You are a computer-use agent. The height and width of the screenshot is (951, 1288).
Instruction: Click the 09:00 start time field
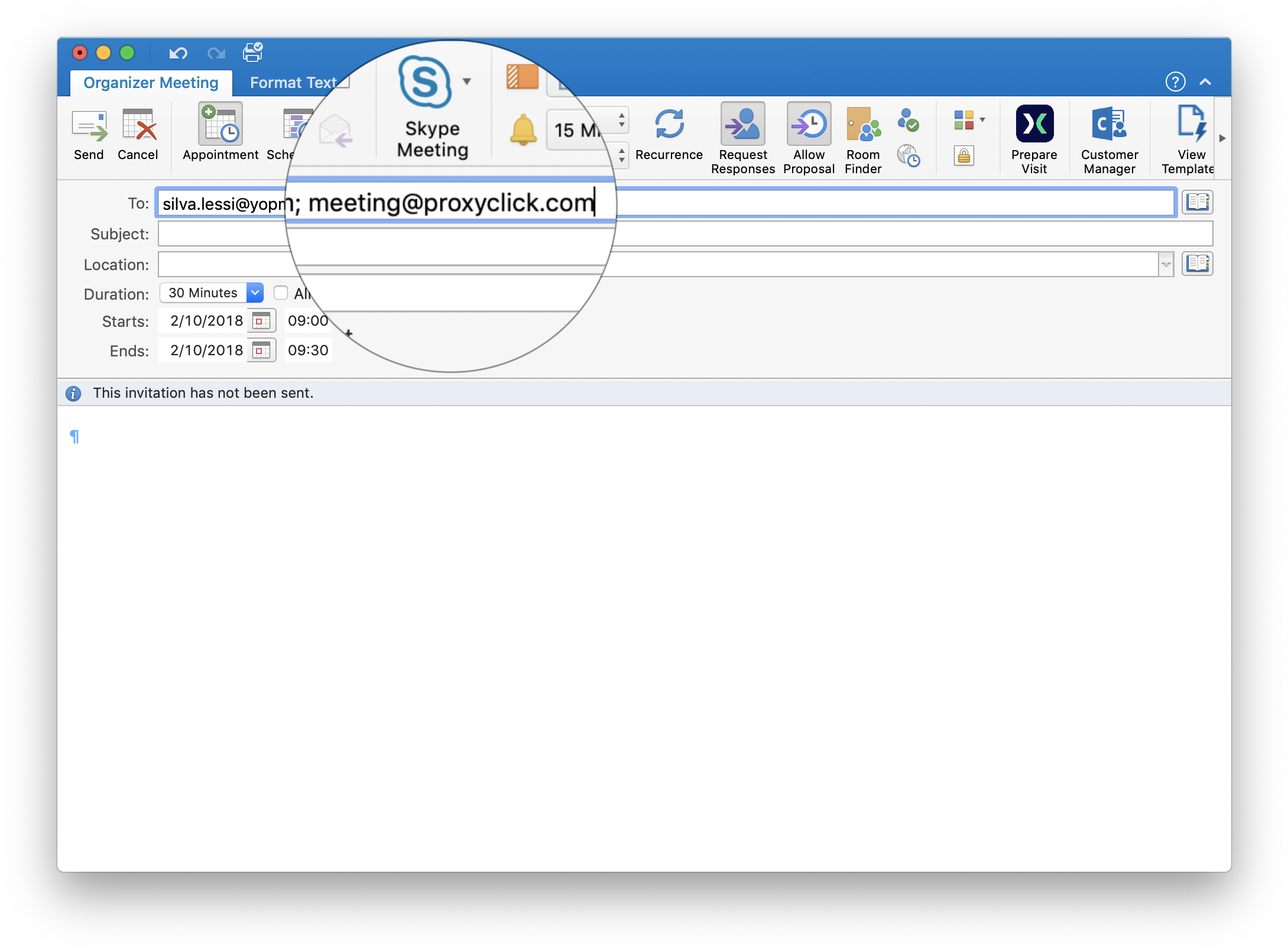[x=308, y=321]
